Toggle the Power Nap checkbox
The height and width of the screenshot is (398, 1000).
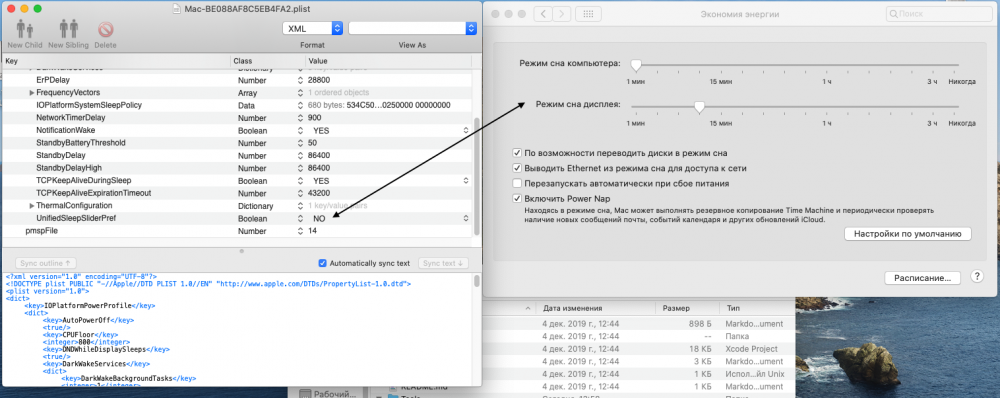click(517, 199)
